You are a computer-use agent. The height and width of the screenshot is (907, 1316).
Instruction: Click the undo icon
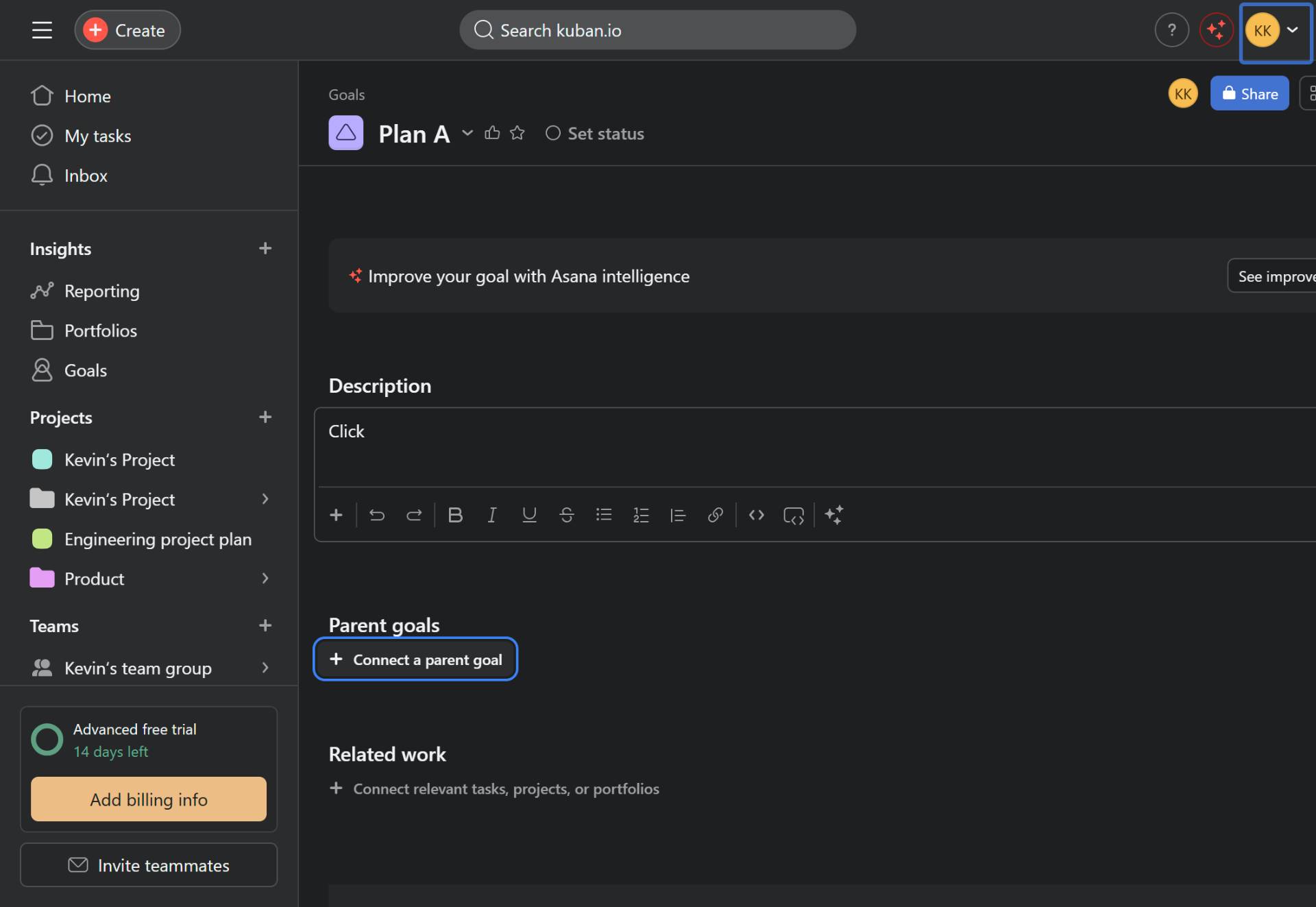click(377, 515)
